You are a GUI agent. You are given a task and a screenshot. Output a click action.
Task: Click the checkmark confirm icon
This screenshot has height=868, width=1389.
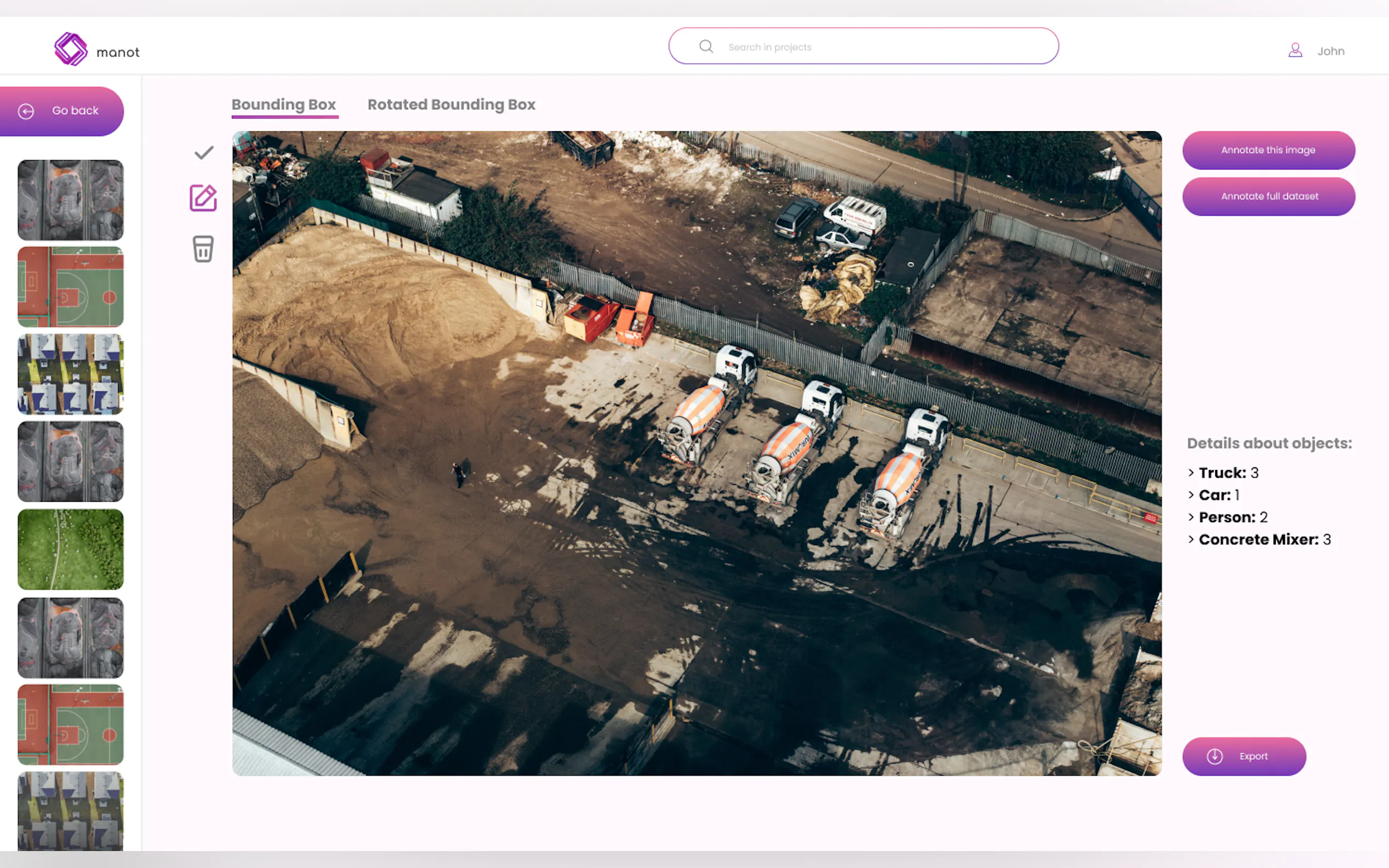(x=204, y=153)
